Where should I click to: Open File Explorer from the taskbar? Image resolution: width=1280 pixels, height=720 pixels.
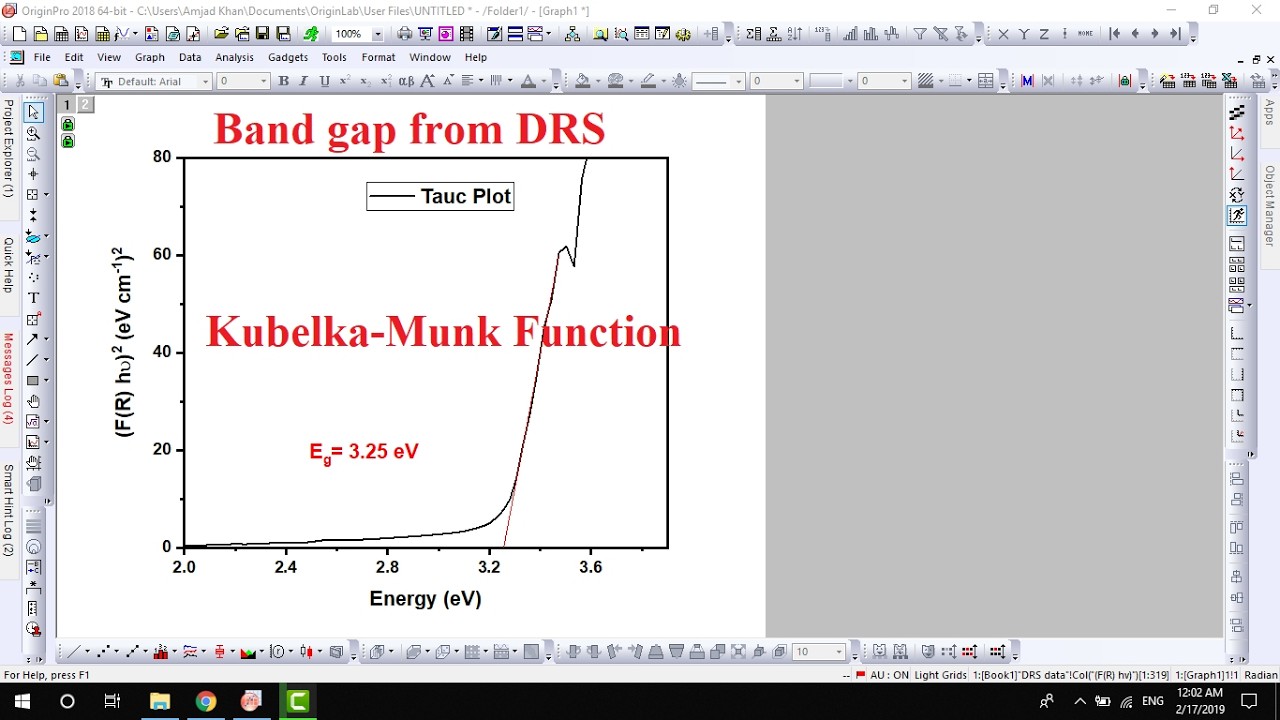point(160,701)
